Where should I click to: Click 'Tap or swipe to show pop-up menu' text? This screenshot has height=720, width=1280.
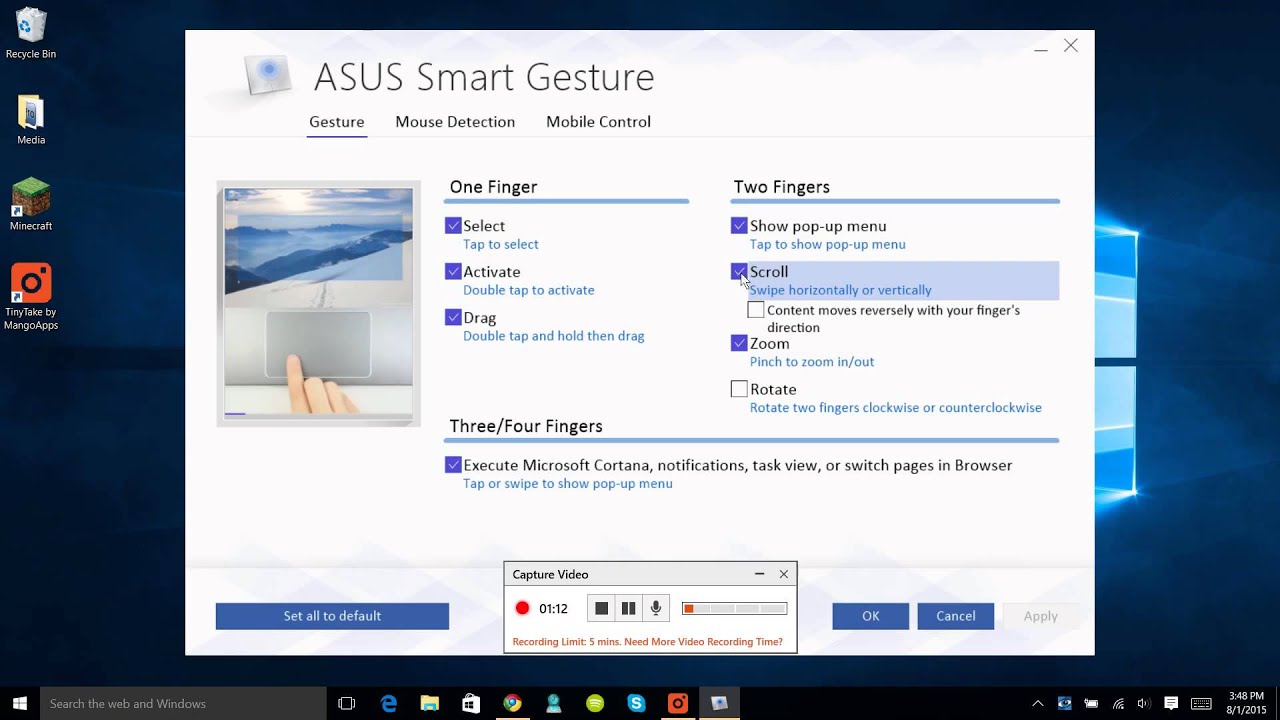point(568,484)
